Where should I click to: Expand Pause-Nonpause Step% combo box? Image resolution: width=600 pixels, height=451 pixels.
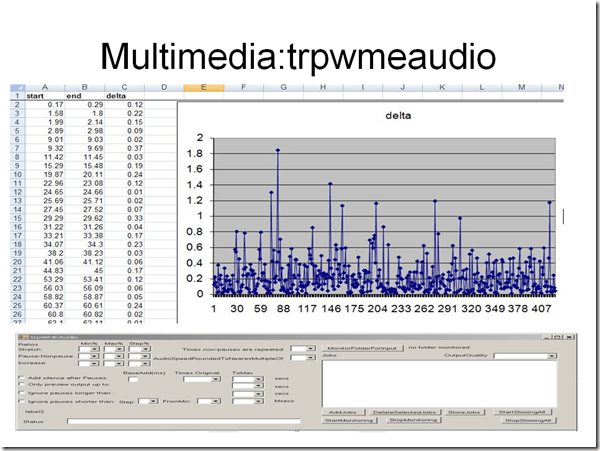(x=145, y=356)
